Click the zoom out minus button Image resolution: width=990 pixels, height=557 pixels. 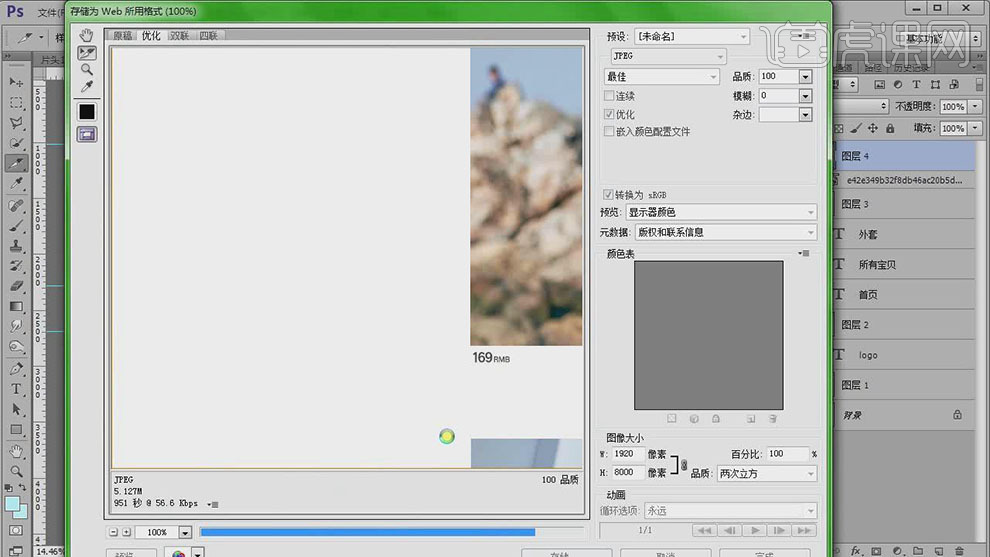114,532
